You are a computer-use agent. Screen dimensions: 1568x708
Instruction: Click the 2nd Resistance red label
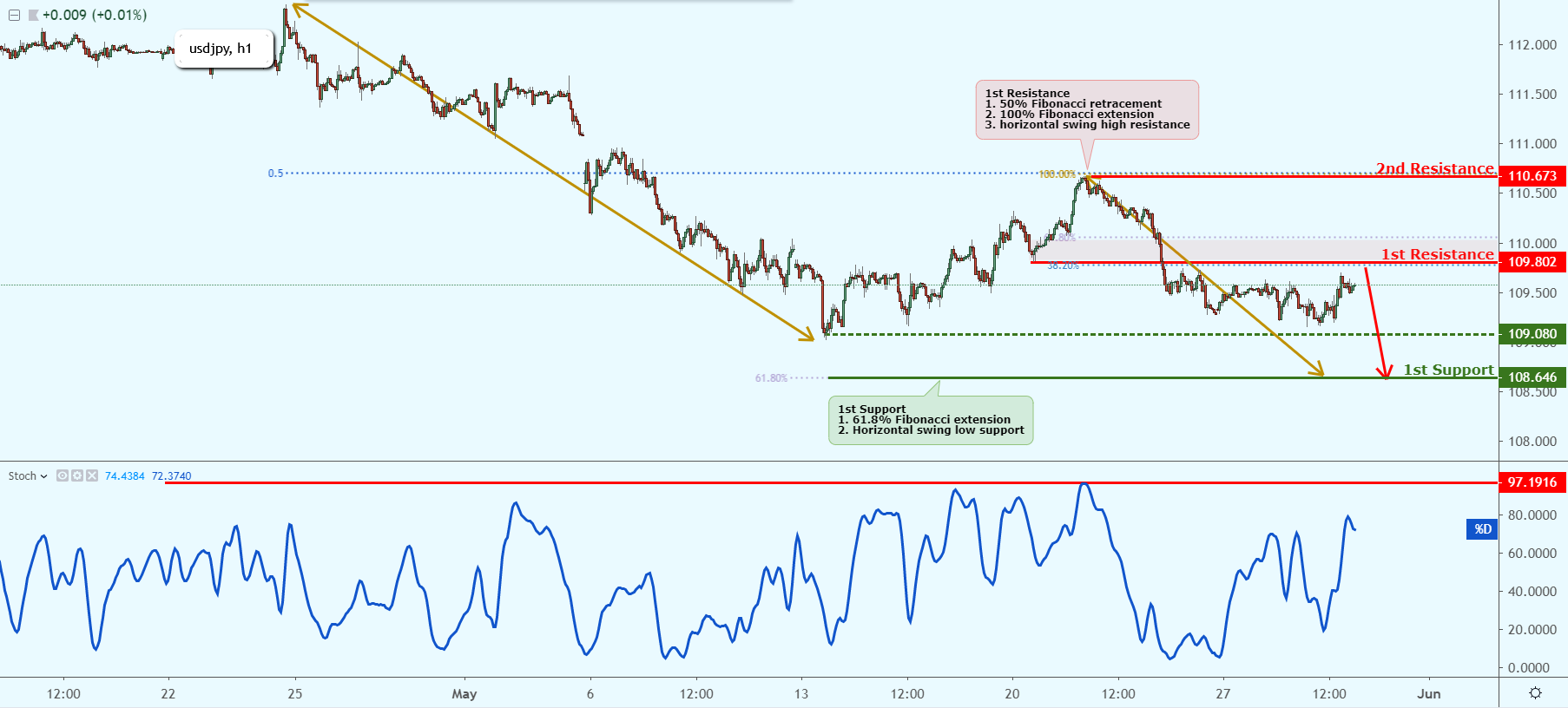tap(1435, 168)
